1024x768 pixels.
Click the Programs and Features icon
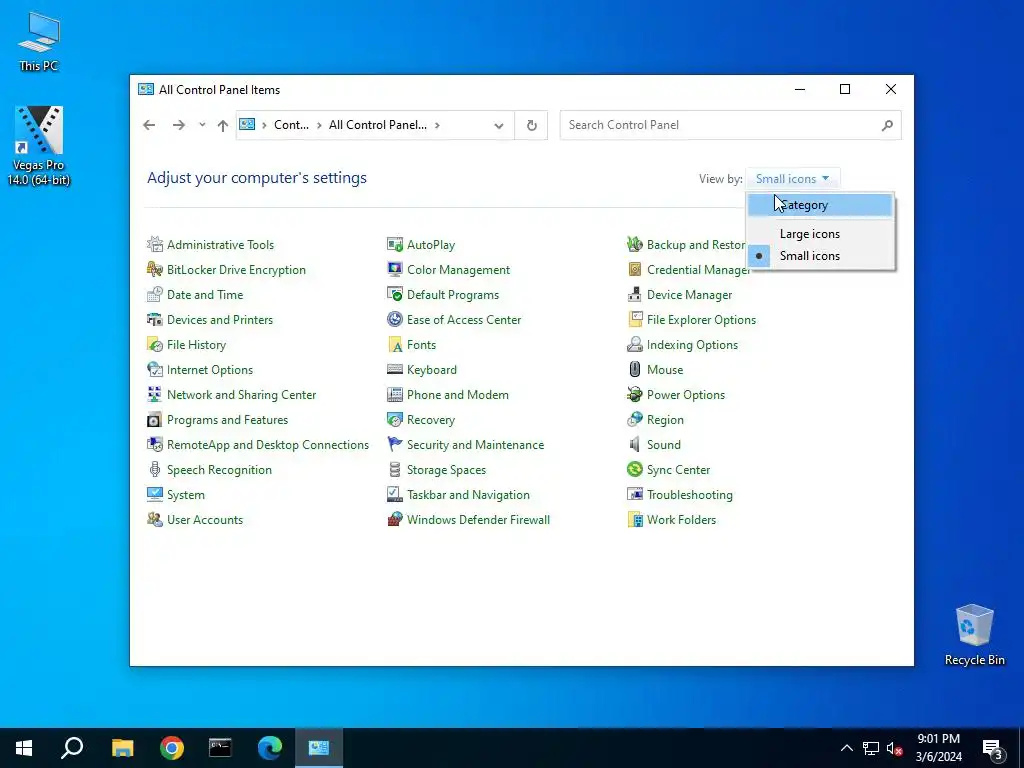tap(155, 419)
